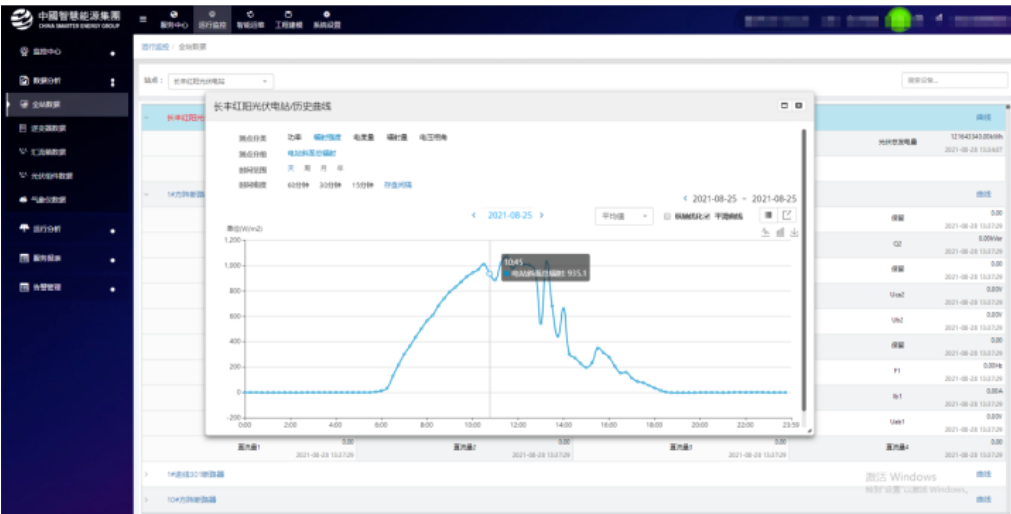
Task: Open 系统设置 in the top navigation
Action: pyautogui.click(x=326, y=19)
